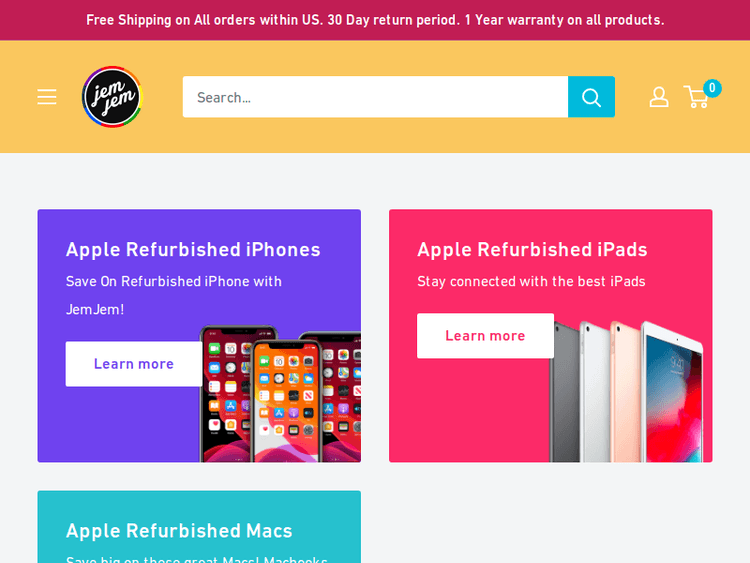Click the cart item count badge
This screenshot has width=750, height=563.
(712, 88)
